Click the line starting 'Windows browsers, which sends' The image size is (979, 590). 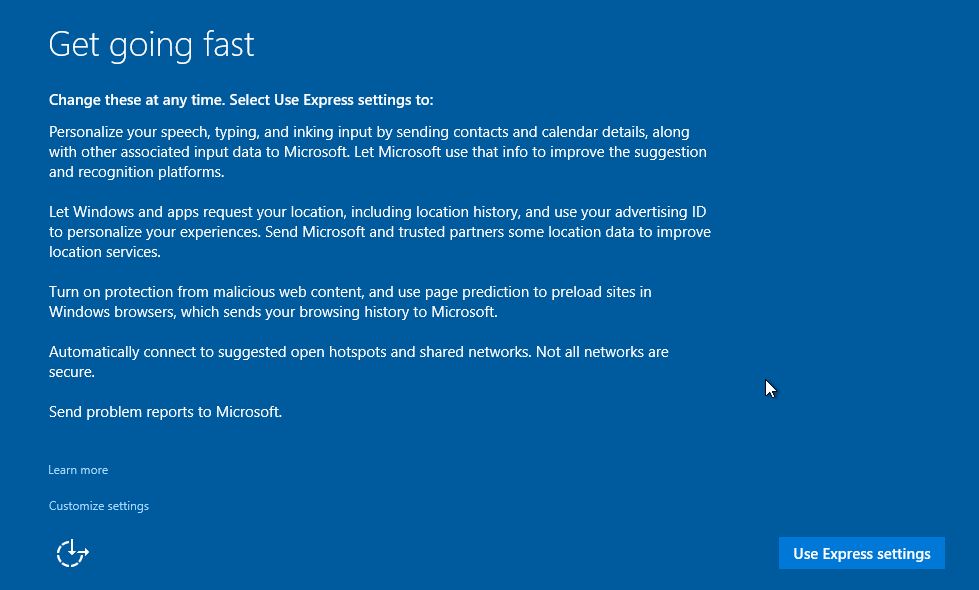pyautogui.click(x=273, y=312)
